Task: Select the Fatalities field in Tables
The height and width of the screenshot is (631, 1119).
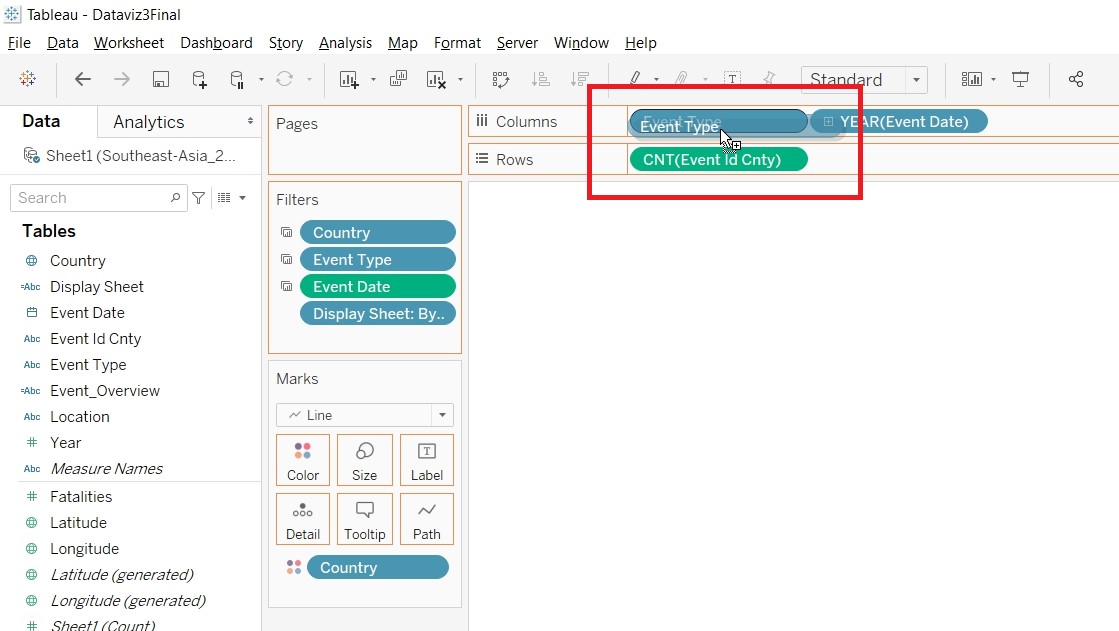Action: click(x=81, y=497)
